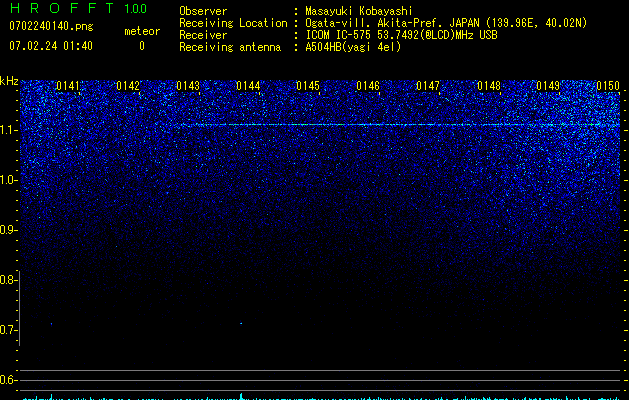Image resolution: width=629 pixels, height=400 pixels.
Task: Click the timestamp 07.02.24 01:40
Action: pyautogui.click(x=51, y=46)
